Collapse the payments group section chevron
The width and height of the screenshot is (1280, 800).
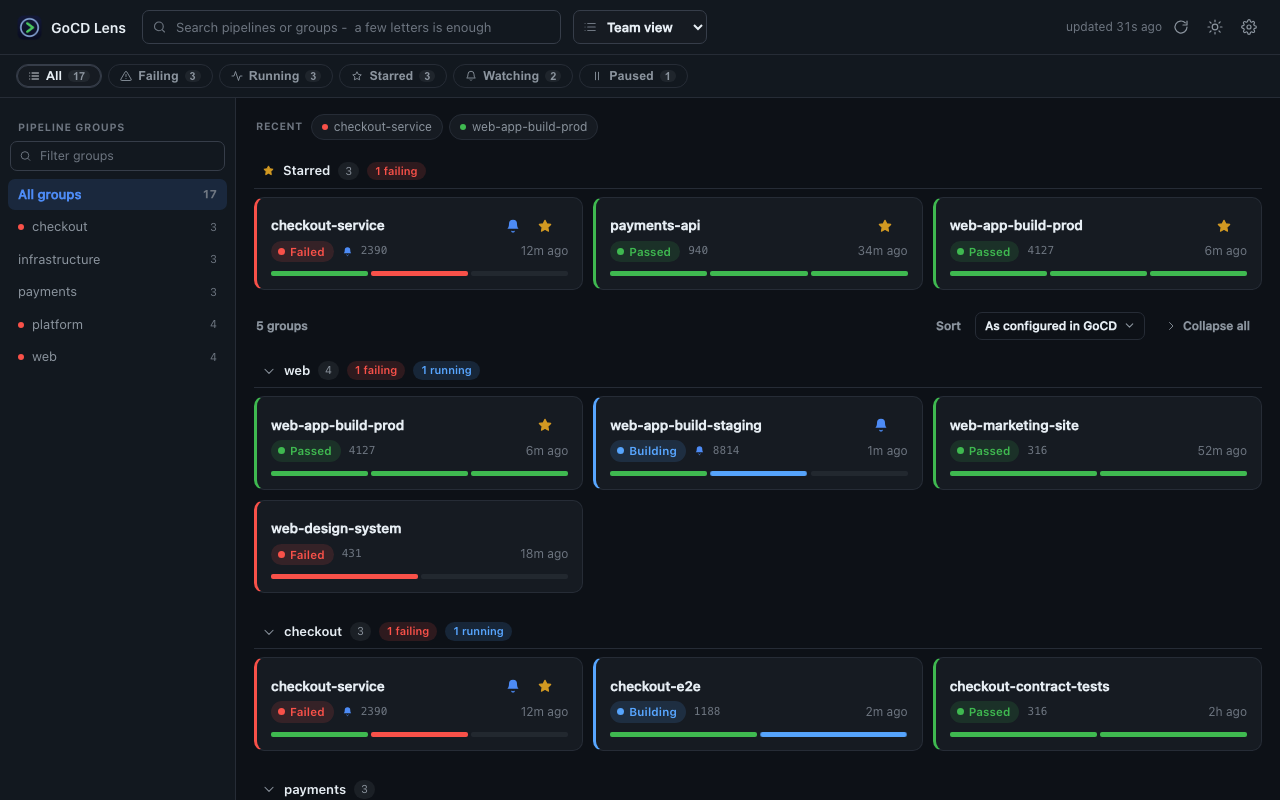(269, 790)
